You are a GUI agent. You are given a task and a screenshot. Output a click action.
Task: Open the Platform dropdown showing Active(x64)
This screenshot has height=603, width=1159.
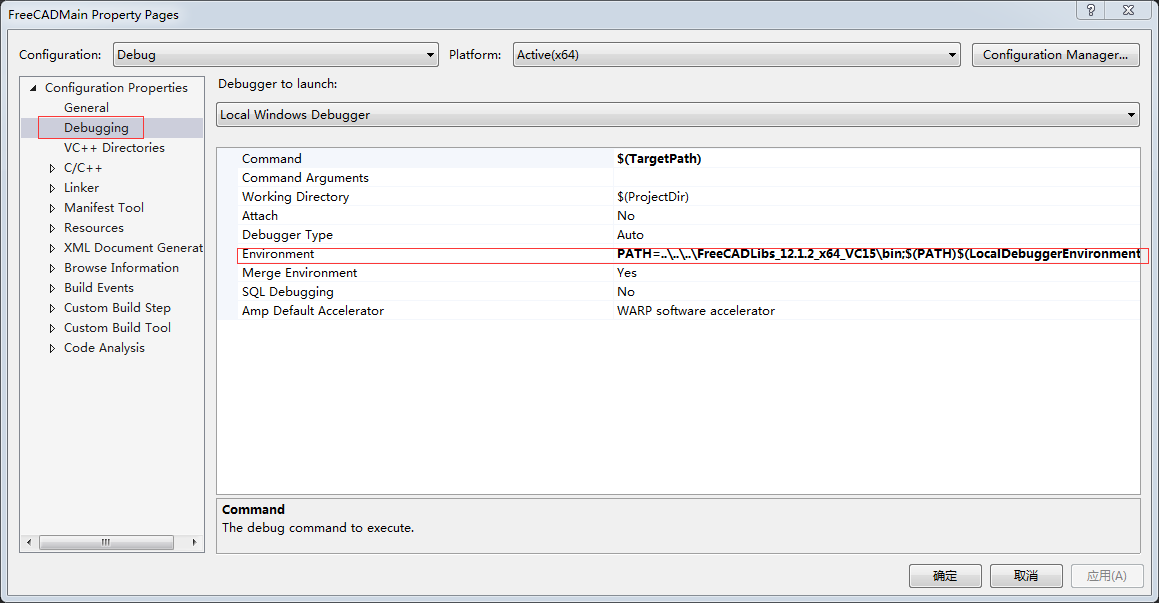coord(737,55)
